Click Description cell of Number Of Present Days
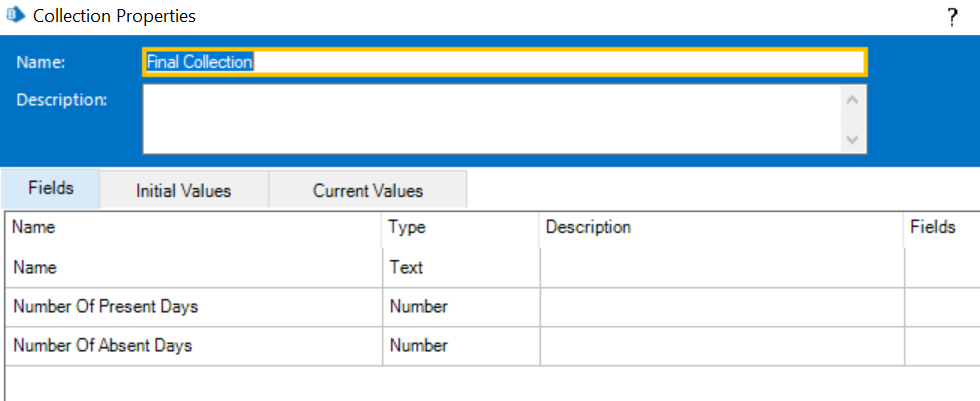 [x=721, y=307]
